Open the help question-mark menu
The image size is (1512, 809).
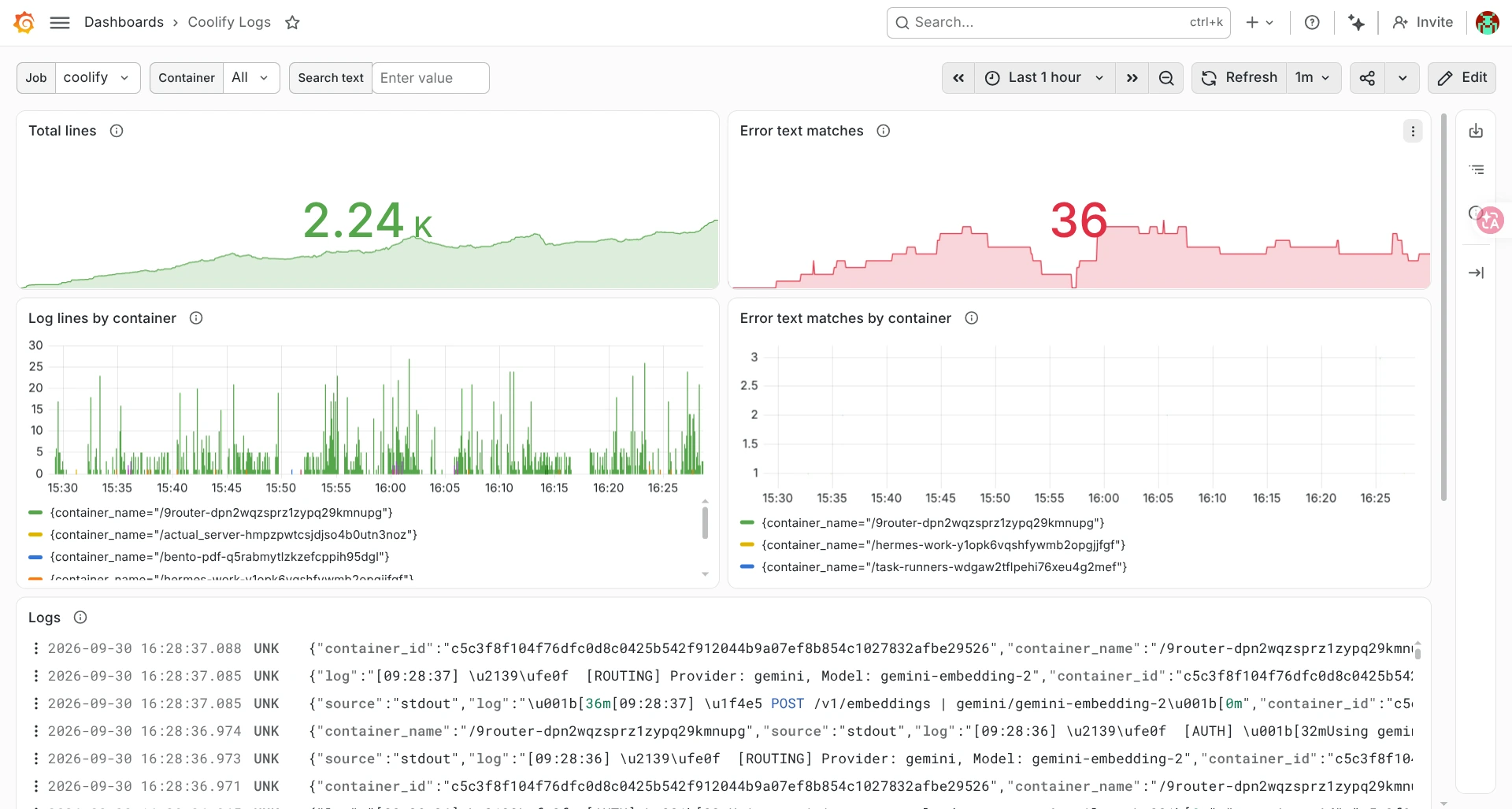(1312, 22)
